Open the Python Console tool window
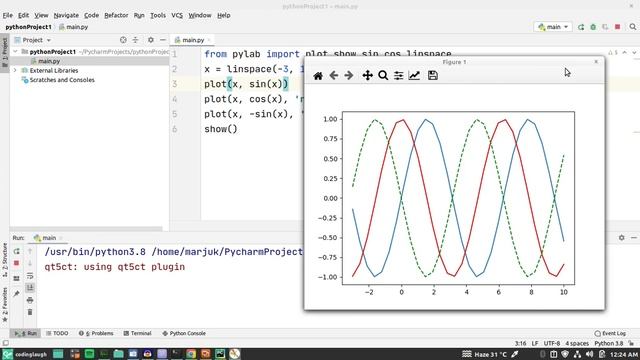Screen dimensions: 640x360 click(x=184, y=333)
